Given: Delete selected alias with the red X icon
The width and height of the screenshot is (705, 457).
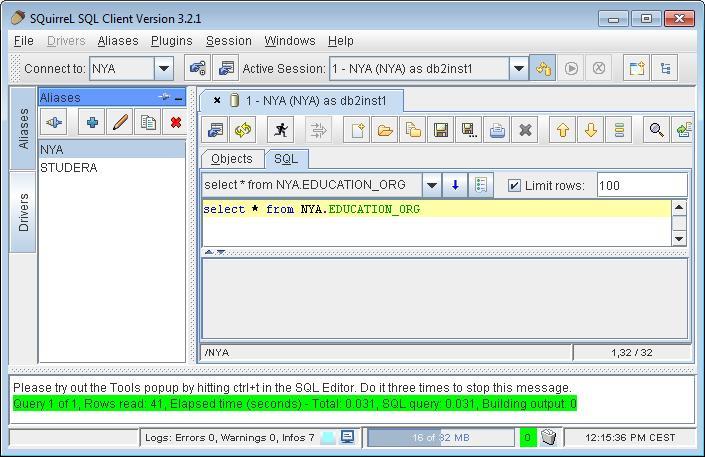Looking at the screenshot, I should coord(175,122).
